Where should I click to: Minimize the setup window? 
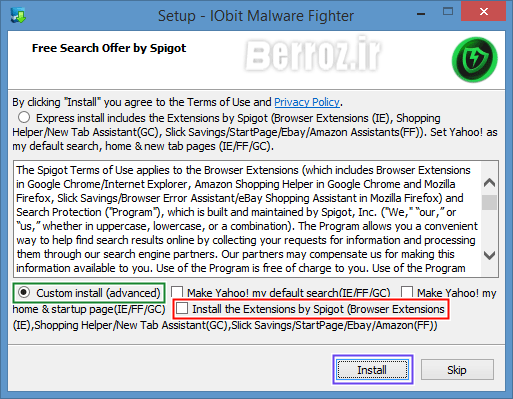point(421,14)
